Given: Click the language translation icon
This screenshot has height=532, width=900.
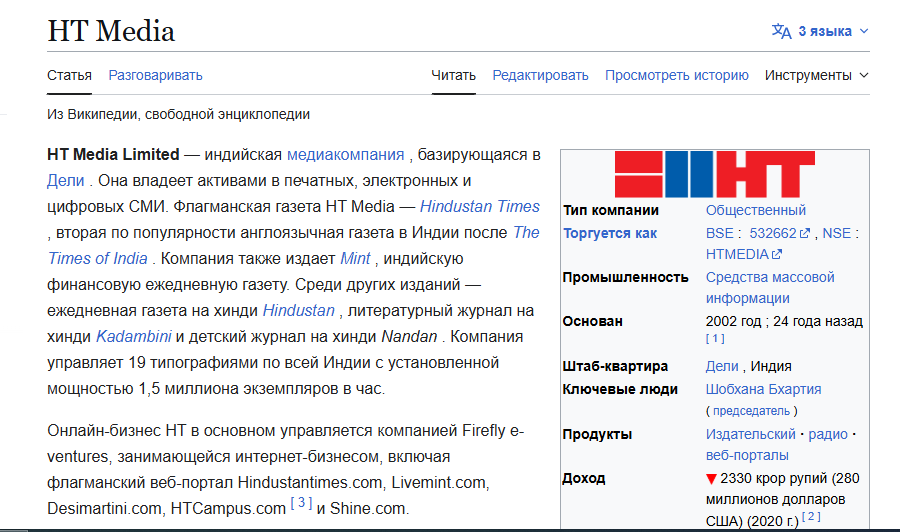Looking at the screenshot, I should click(781, 31).
